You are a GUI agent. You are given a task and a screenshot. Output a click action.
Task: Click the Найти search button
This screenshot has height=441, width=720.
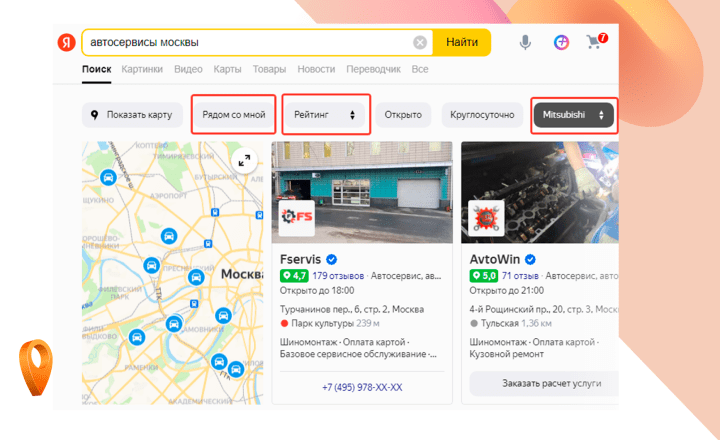(462, 42)
